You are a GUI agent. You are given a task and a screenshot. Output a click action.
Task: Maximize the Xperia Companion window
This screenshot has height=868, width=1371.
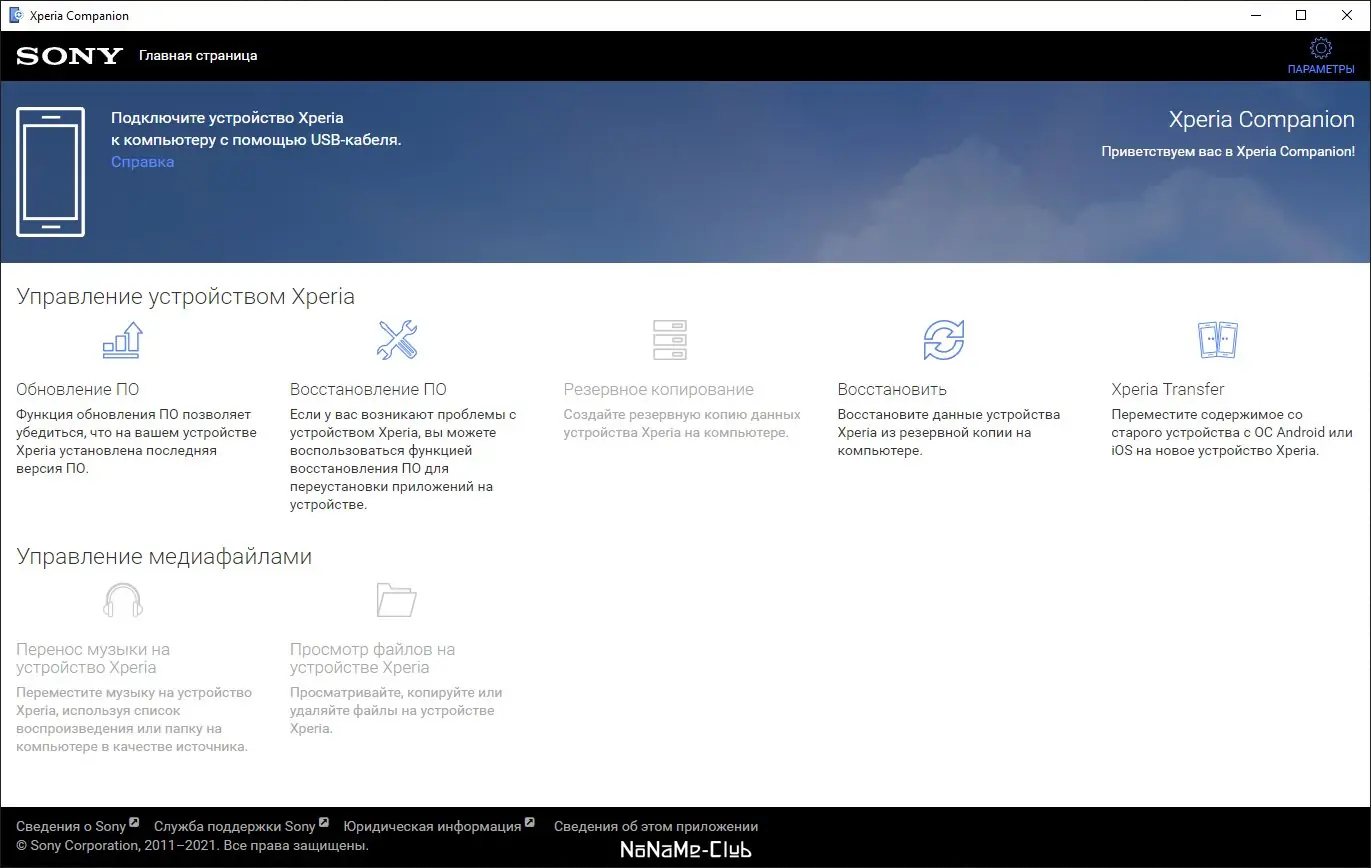1301,15
